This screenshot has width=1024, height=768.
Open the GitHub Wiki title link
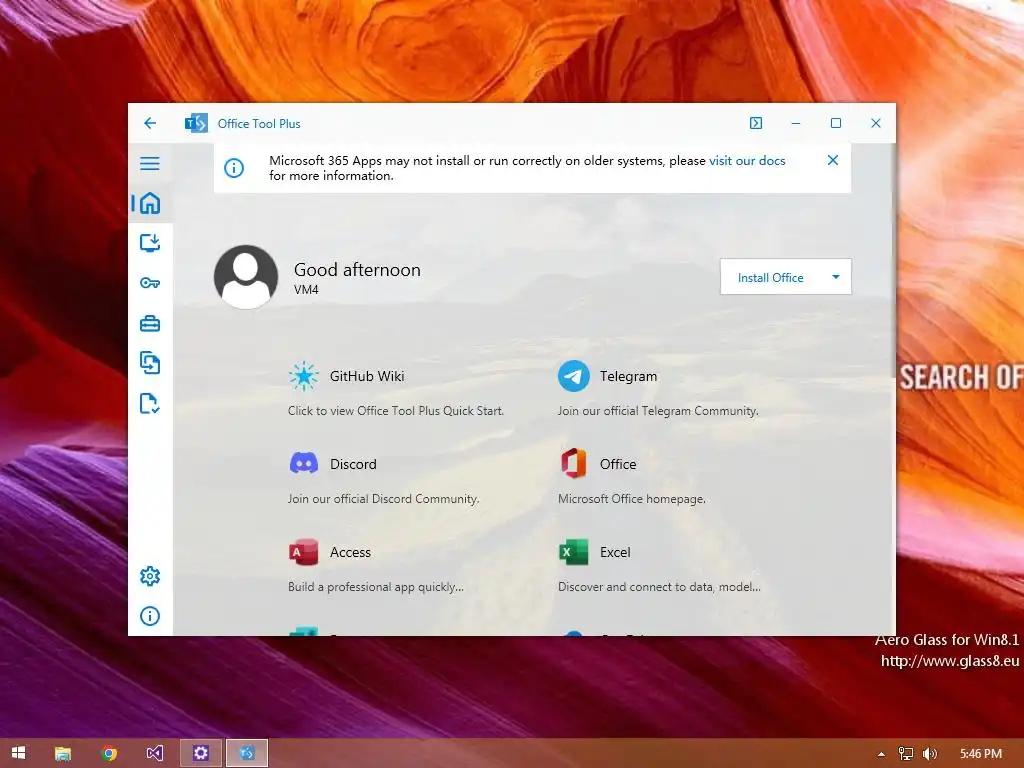pos(367,376)
